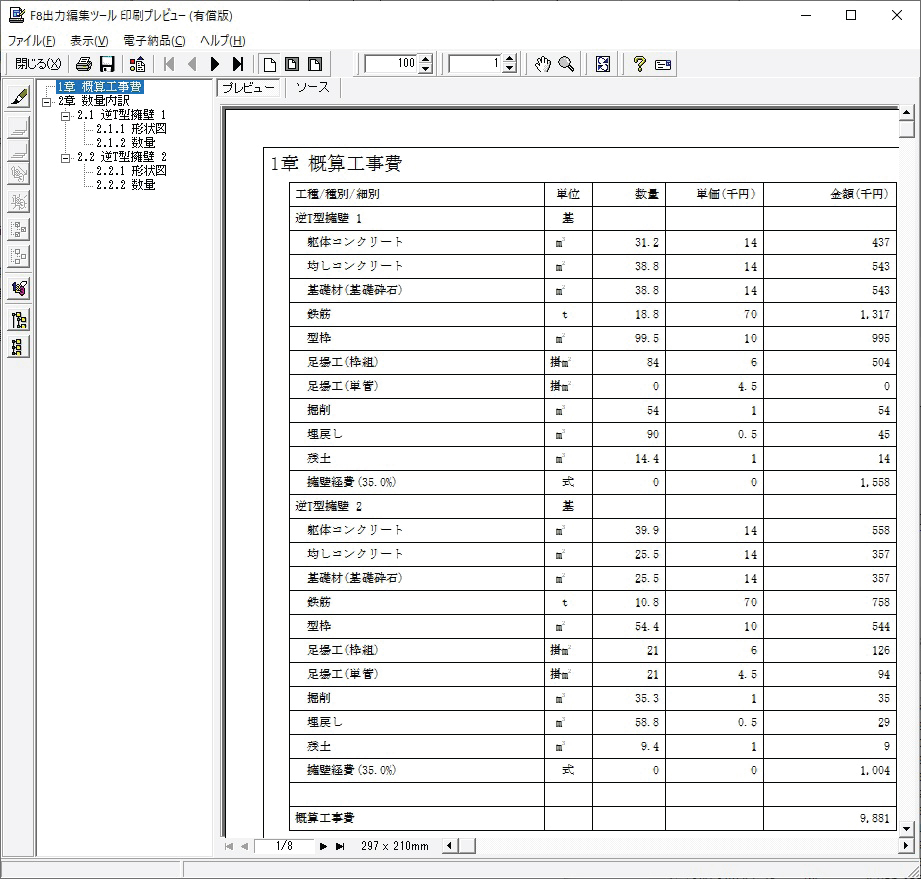This screenshot has width=921, height=879.
Task: Click the pen icon in the left sidebar
Action: pos(19,96)
